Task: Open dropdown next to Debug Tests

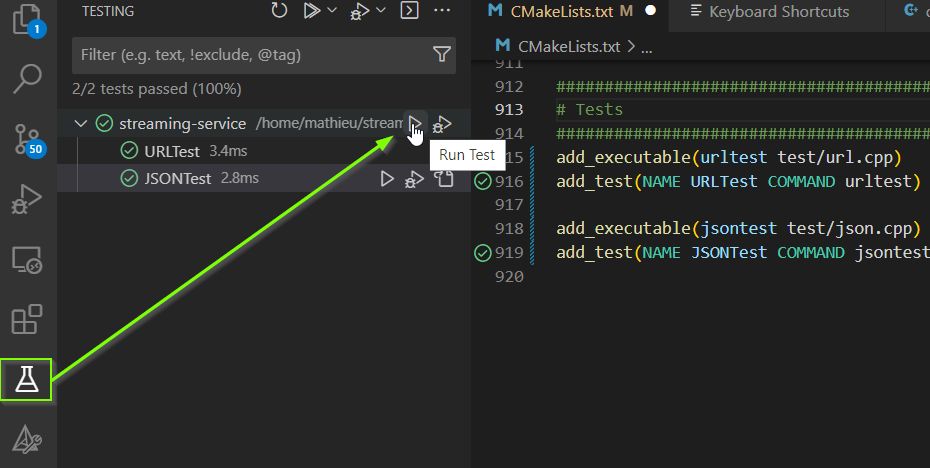Action: (x=381, y=10)
